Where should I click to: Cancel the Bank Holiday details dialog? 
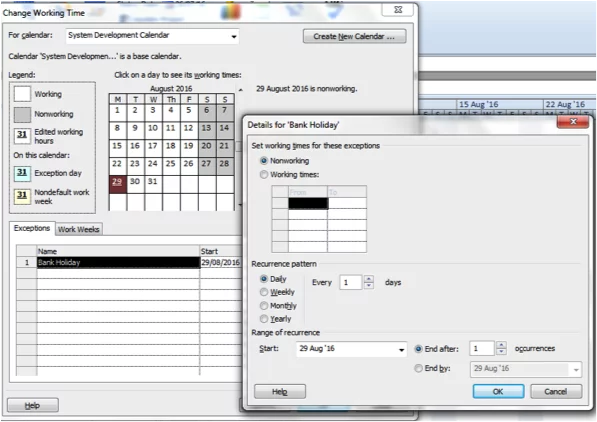tap(556, 392)
